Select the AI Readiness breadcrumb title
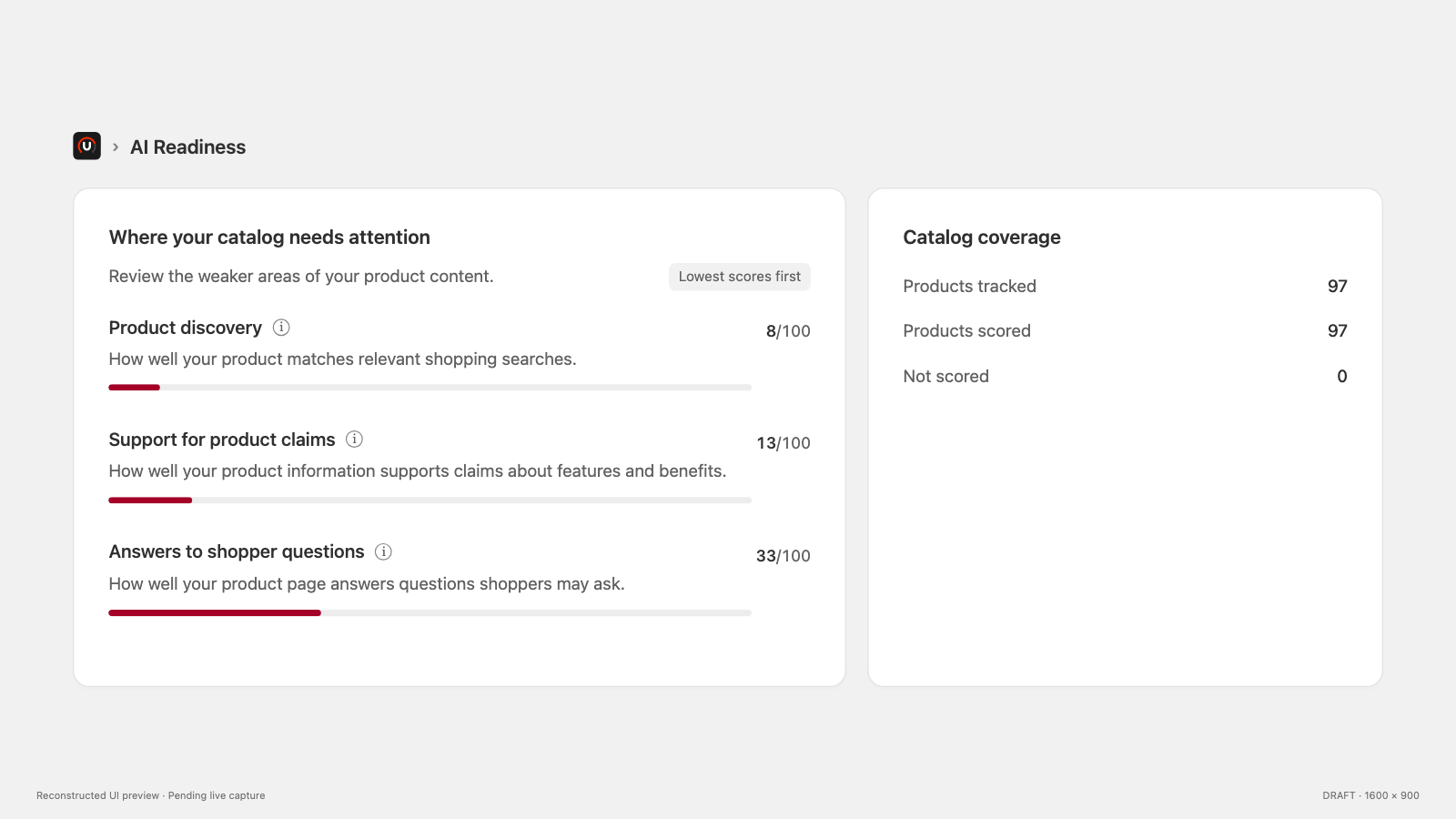The width and height of the screenshot is (1456, 819). coord(188,147)
